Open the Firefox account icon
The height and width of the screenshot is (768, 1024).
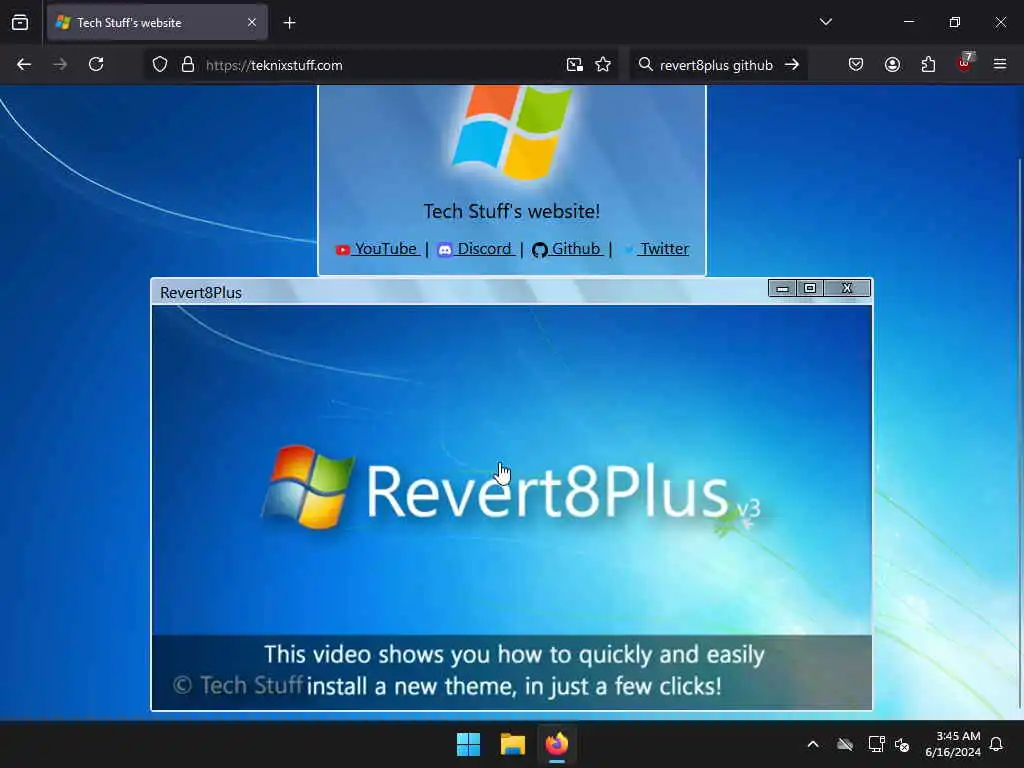point(892,65)
